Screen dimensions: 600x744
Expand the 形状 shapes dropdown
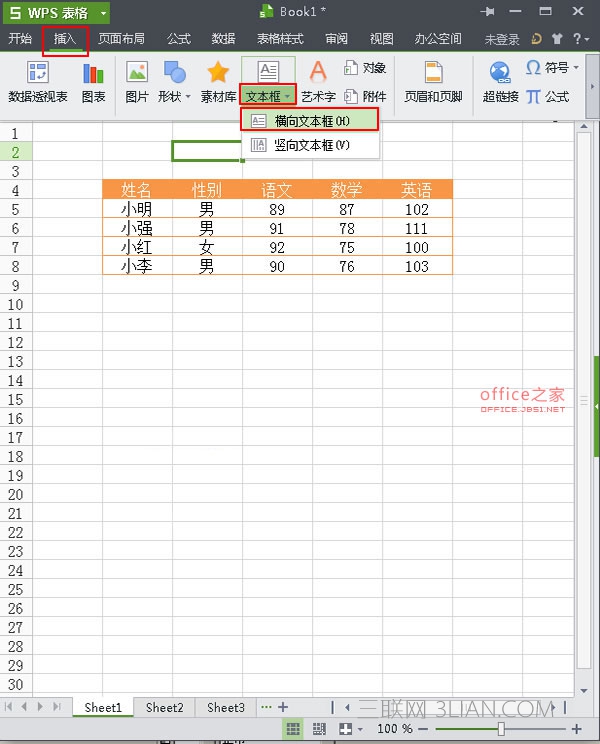(x=188, y=97)
